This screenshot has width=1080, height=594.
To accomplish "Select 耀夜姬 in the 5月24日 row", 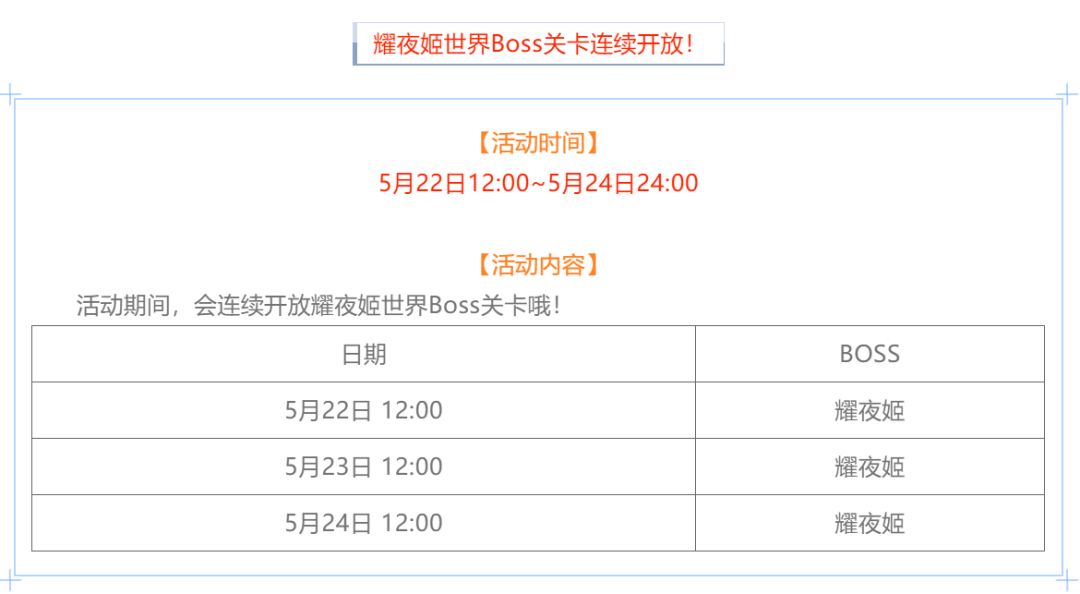I will coord(869,522).
